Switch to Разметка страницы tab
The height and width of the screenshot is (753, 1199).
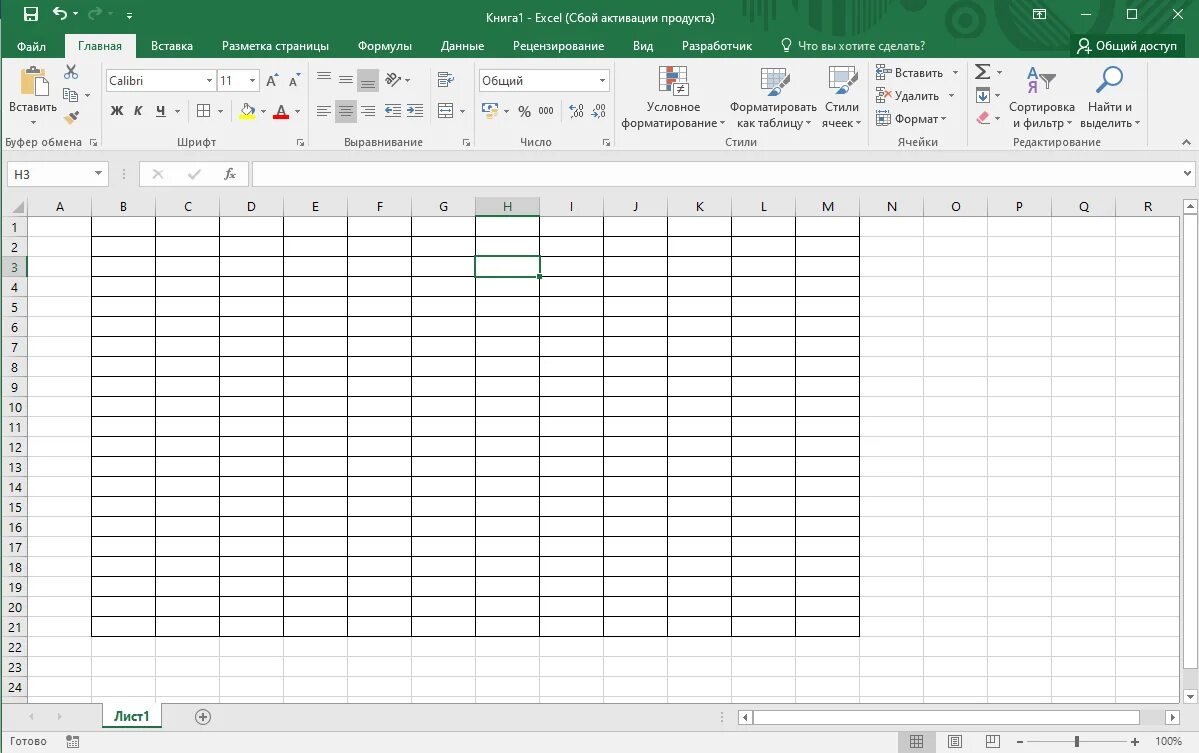275,46
